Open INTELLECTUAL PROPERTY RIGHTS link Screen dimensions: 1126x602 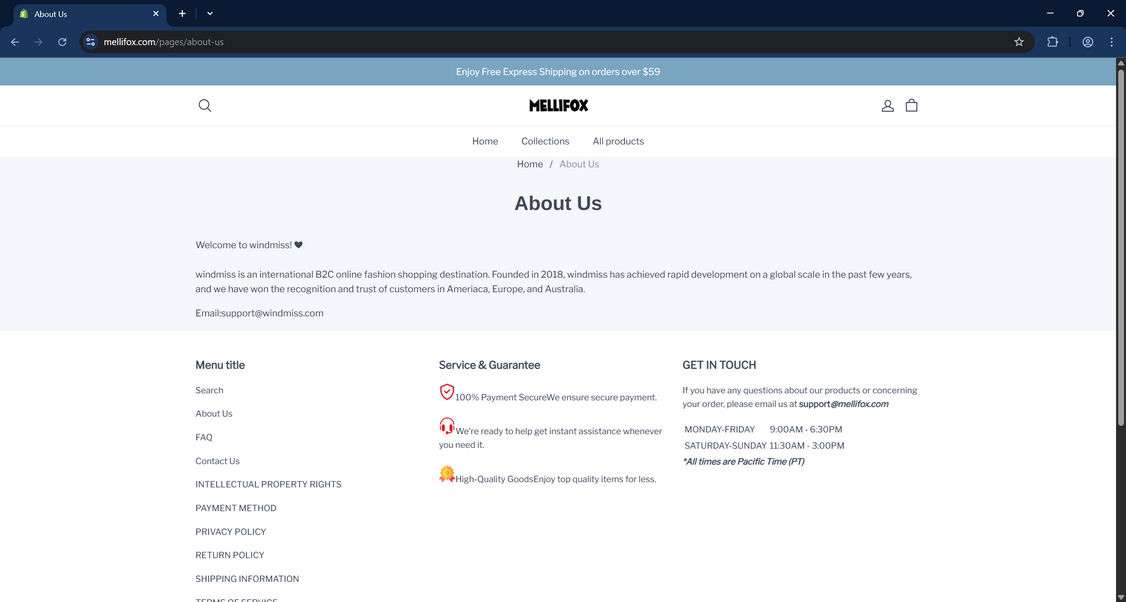pyautogui.click(x=269, y=484)
